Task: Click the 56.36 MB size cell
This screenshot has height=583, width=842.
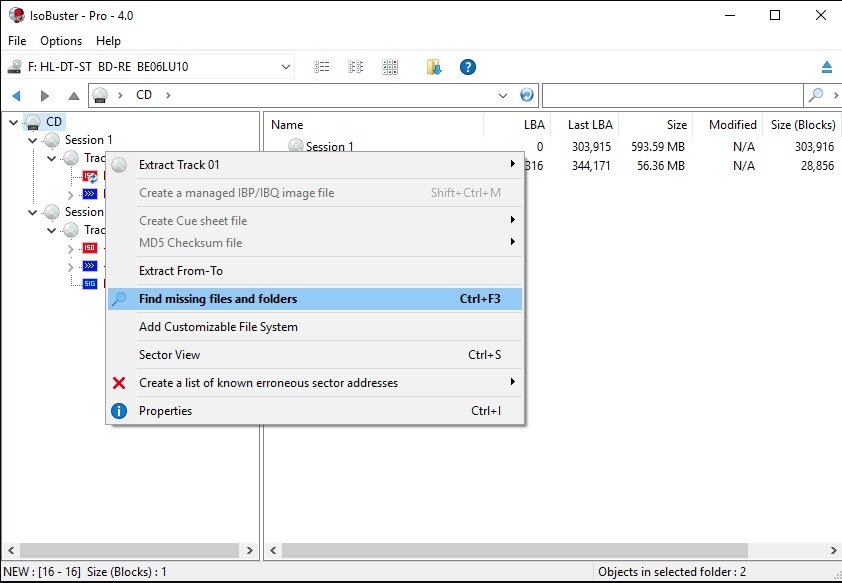Action: (x=661, y=166)
